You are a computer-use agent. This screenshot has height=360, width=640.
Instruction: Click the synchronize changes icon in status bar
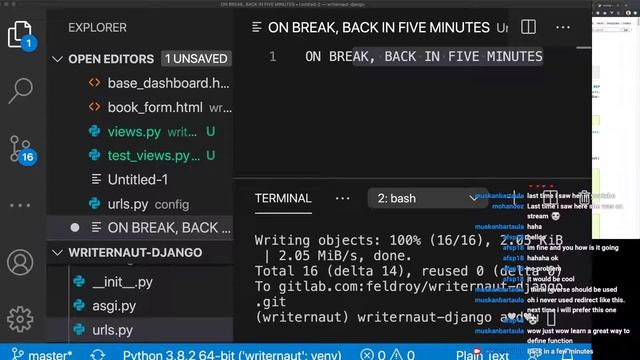pyautogui.click(x=98, y=354)
